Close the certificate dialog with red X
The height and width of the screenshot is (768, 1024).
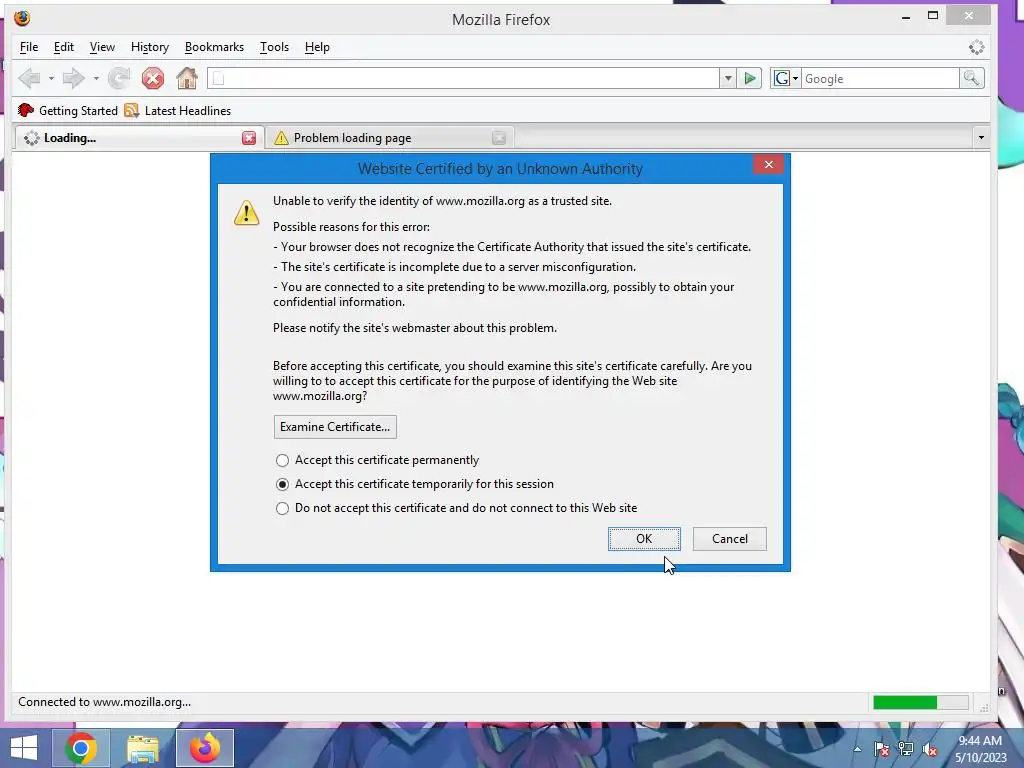point(769,165)
